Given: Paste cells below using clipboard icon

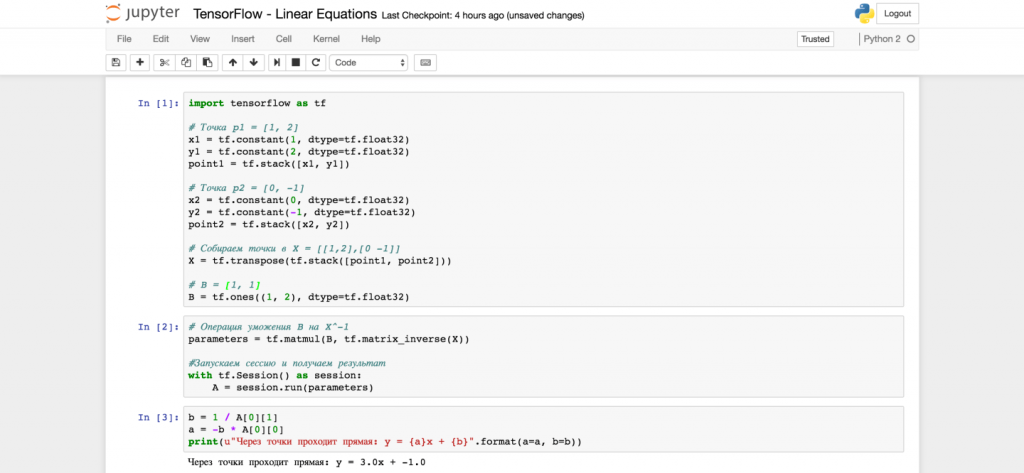Looking at the screenshot, I should tap(207, 62).
